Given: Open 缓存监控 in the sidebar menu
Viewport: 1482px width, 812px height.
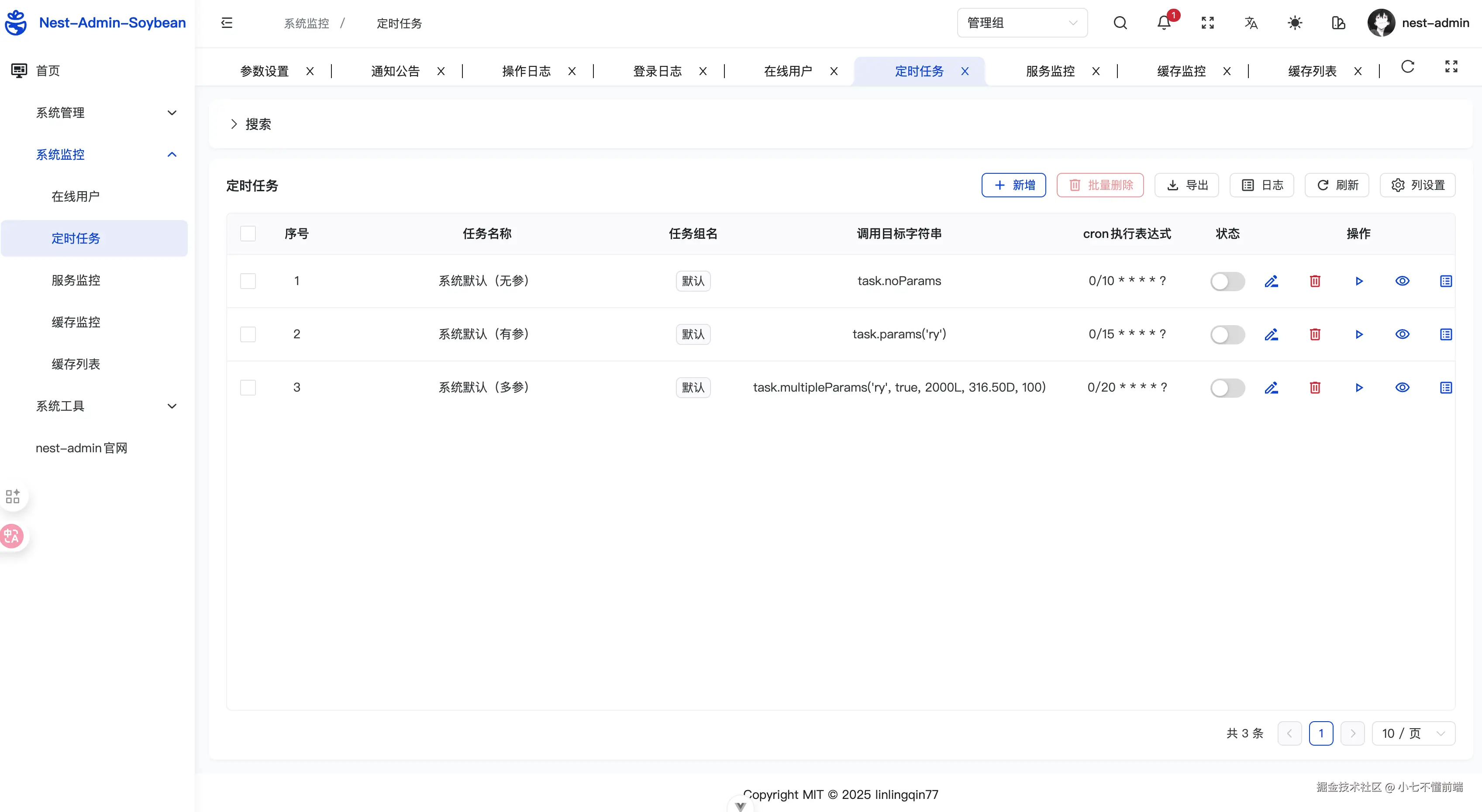Looking at the screenshot, I should click(76, 322).
